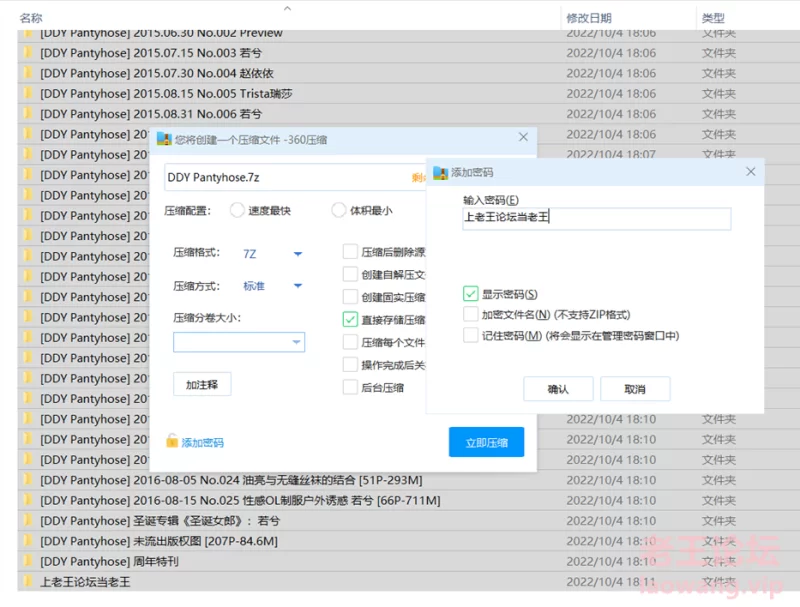Screen dimensions: 800x607
Task: Click the archive name field DDY Pantyhose.7z
Action: point(295,177)
